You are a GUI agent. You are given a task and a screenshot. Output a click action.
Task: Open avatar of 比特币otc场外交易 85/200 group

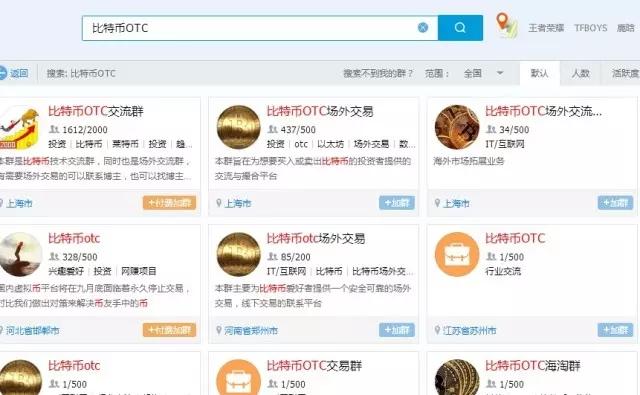pos(238,255)
